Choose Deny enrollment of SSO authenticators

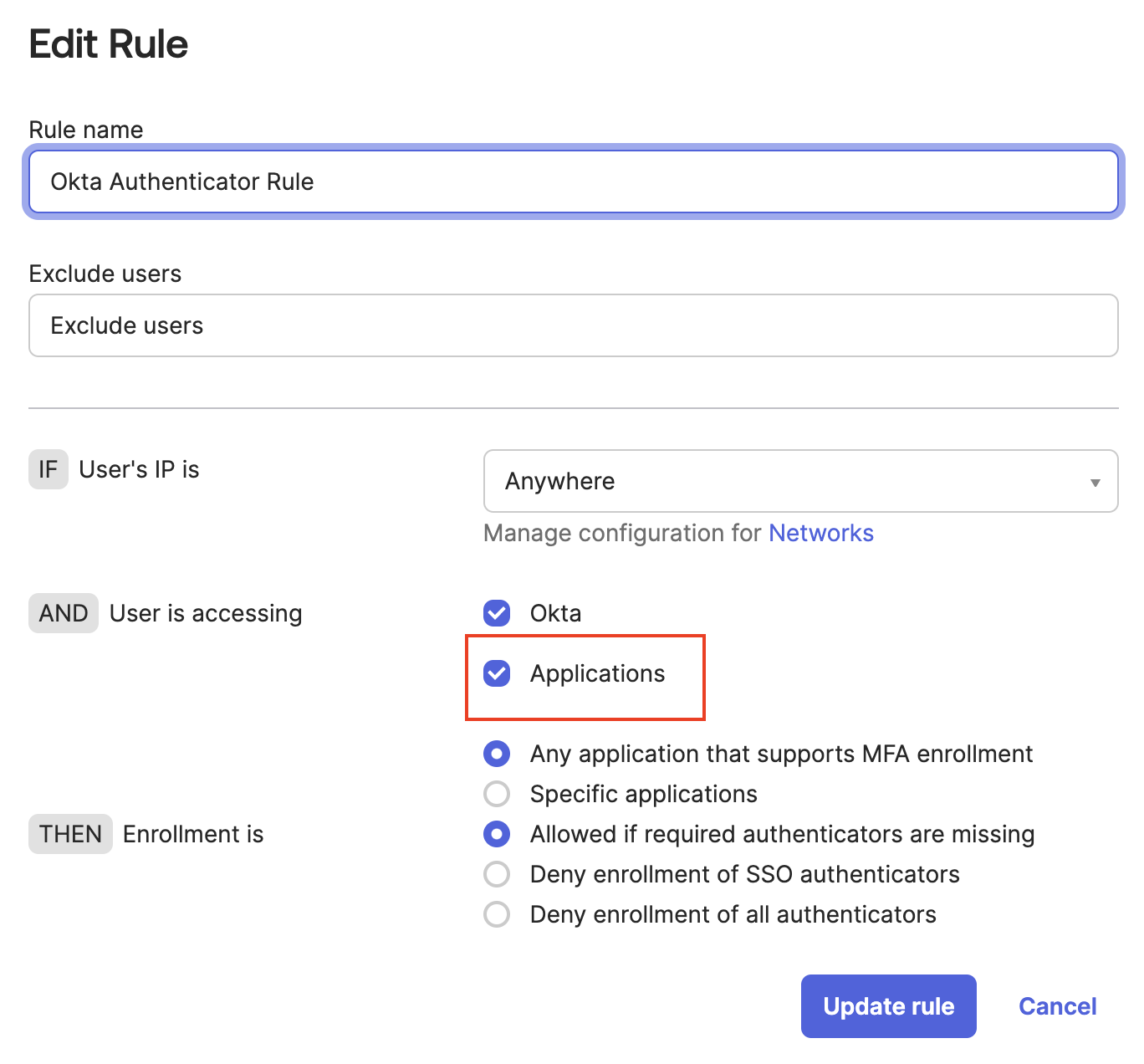click(497, 874)
